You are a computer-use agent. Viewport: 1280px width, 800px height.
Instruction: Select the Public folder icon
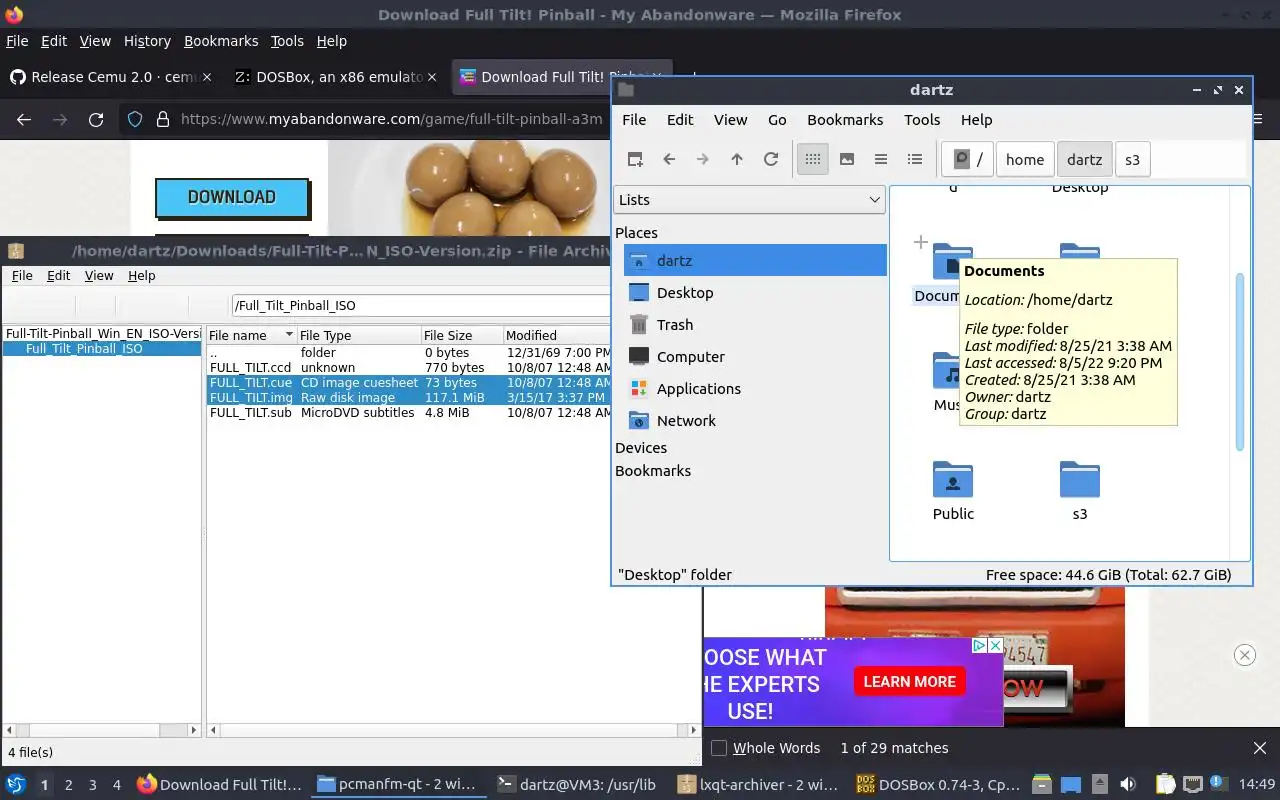(953, 481)
